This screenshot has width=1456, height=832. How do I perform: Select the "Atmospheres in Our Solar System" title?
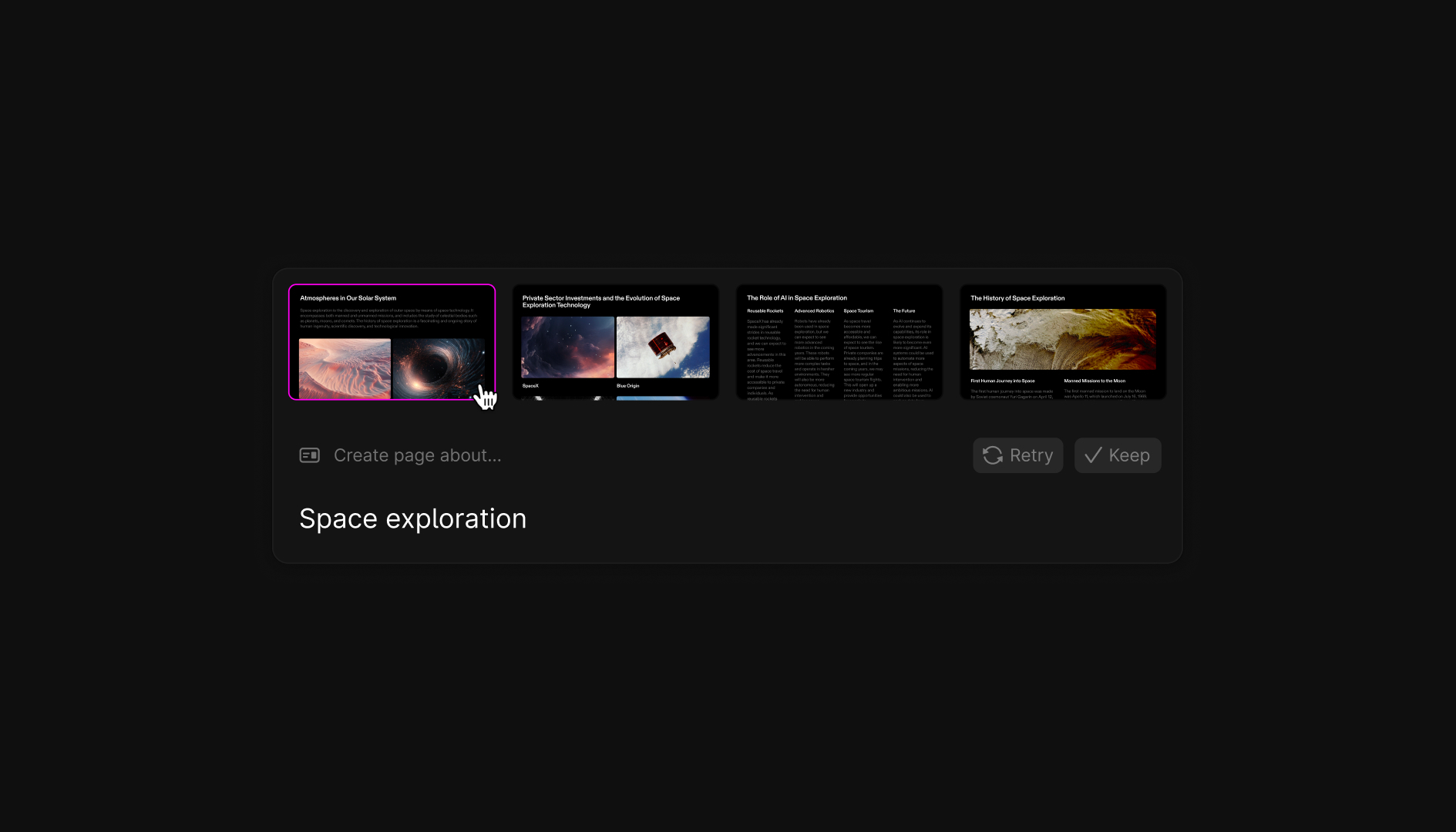click(x=348, y=298)
